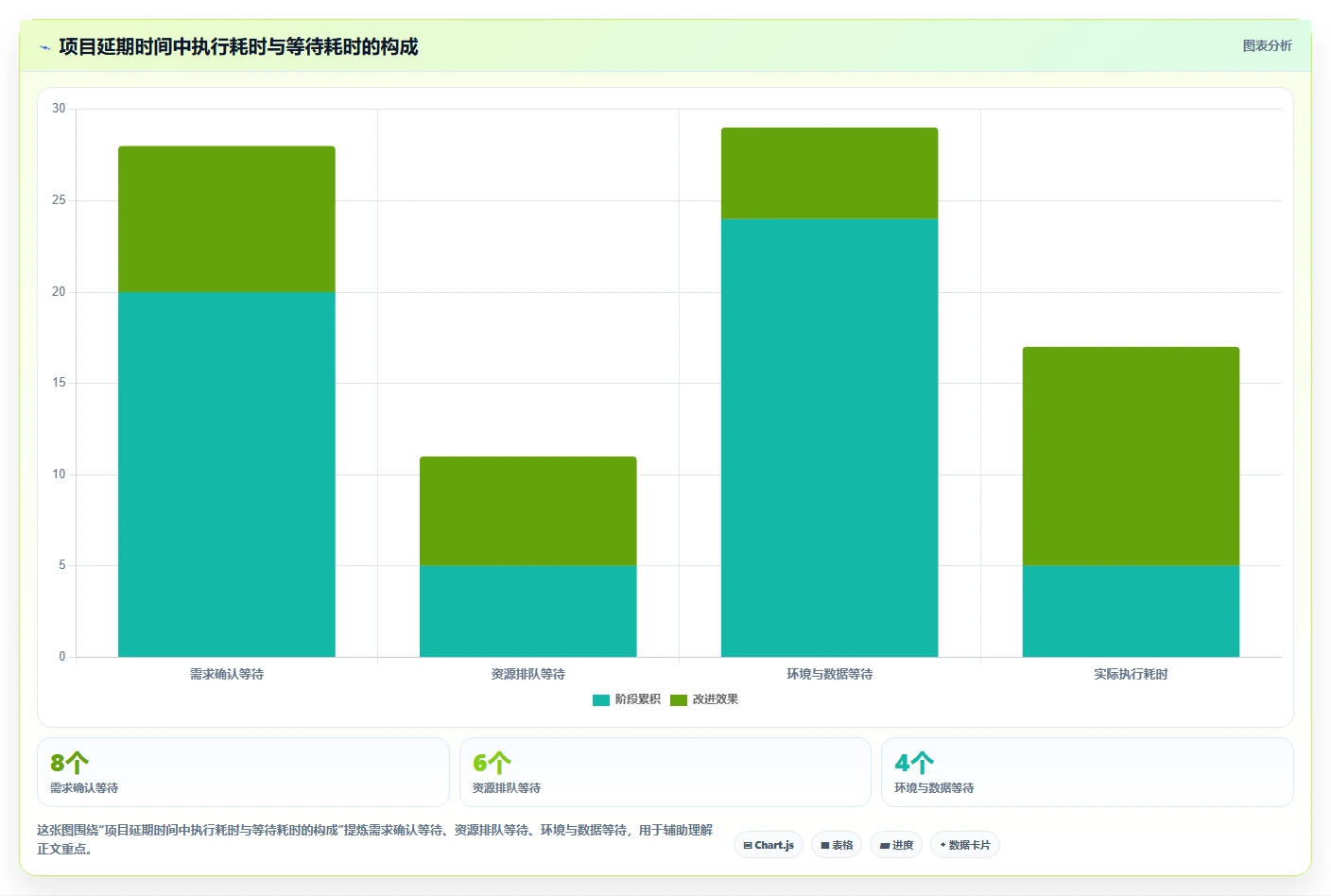Click the x-axis label 需求确认等待

click(227, 674)
